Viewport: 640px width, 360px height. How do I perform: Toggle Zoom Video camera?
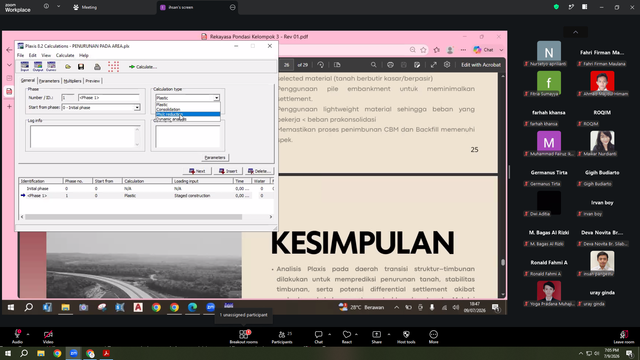(48, 336)
